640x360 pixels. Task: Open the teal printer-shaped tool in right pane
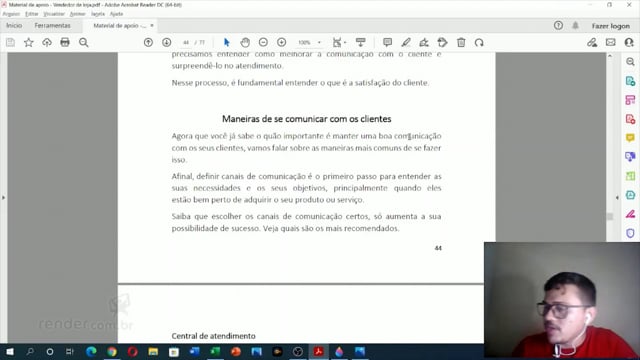pos(630,195)
